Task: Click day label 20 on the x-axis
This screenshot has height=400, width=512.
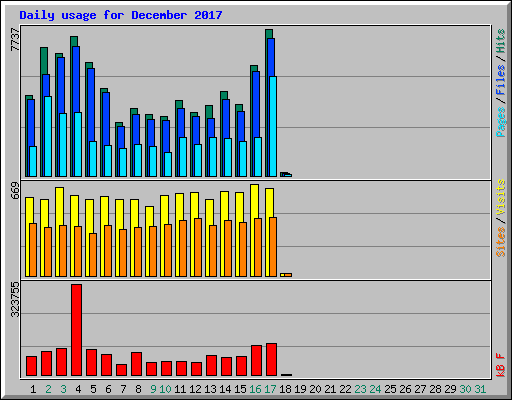Action: point(315,389)
